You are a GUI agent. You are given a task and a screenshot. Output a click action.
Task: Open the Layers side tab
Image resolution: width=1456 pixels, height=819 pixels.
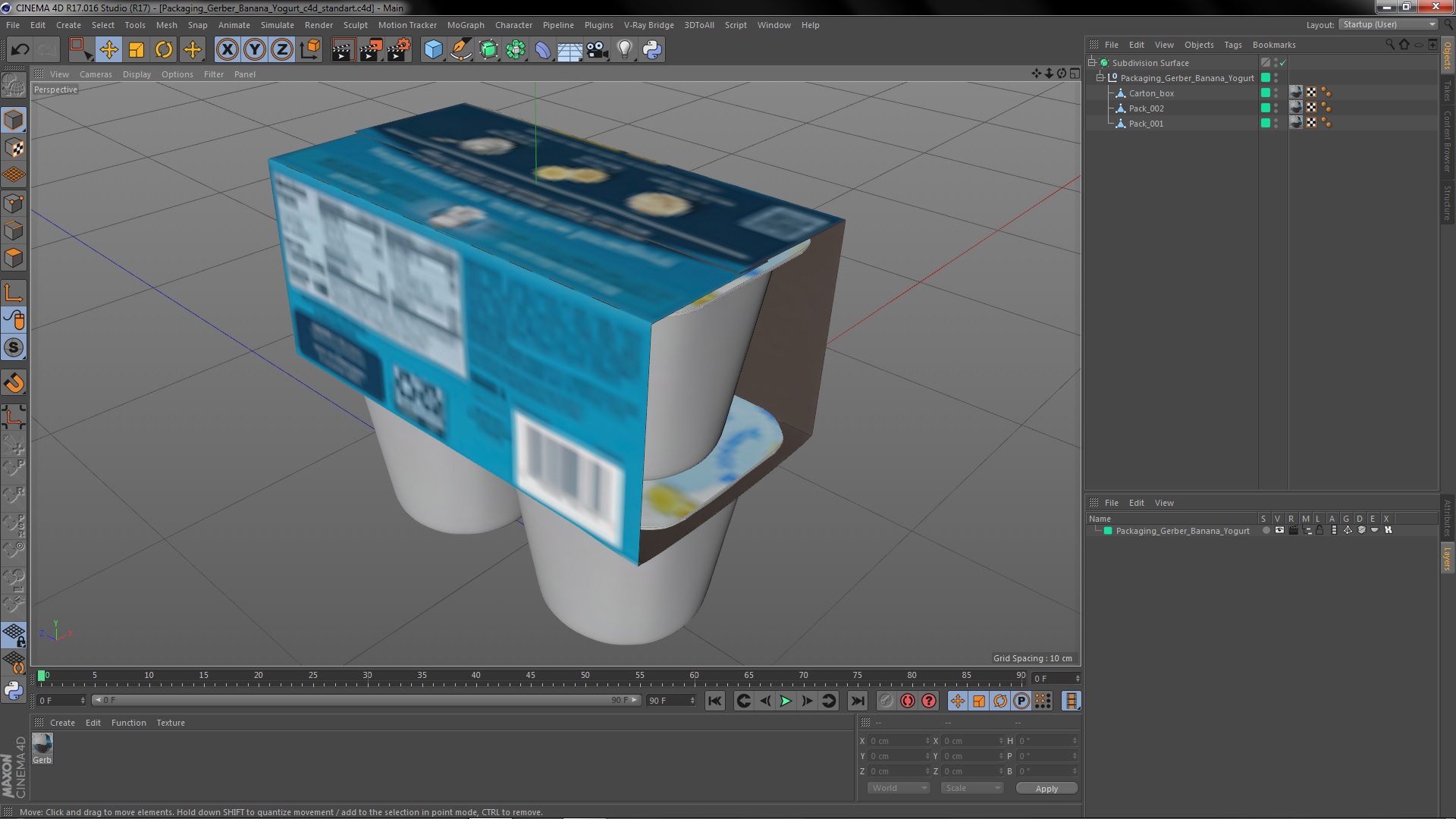pos(1447,558)
